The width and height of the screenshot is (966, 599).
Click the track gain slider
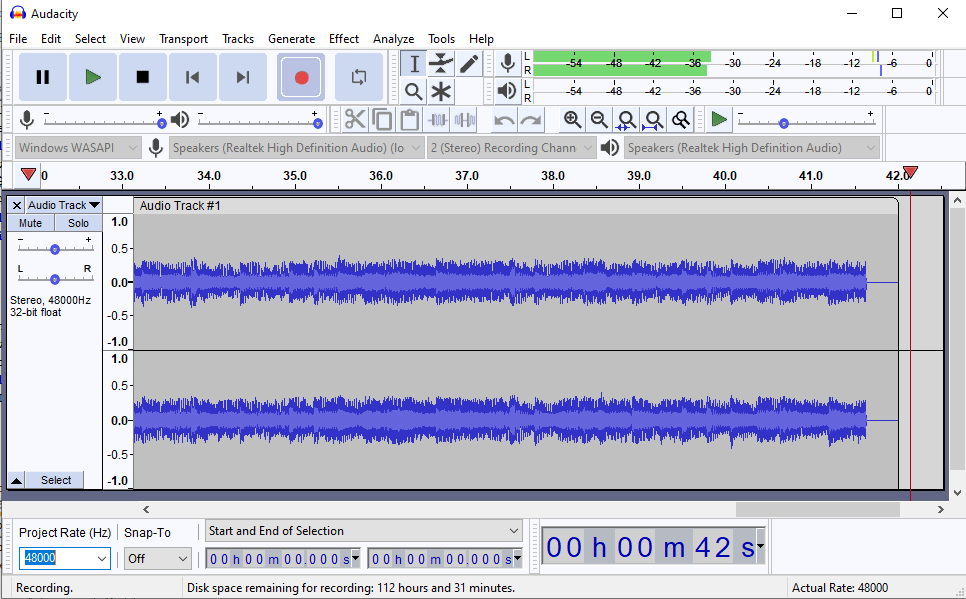[55, 249]
